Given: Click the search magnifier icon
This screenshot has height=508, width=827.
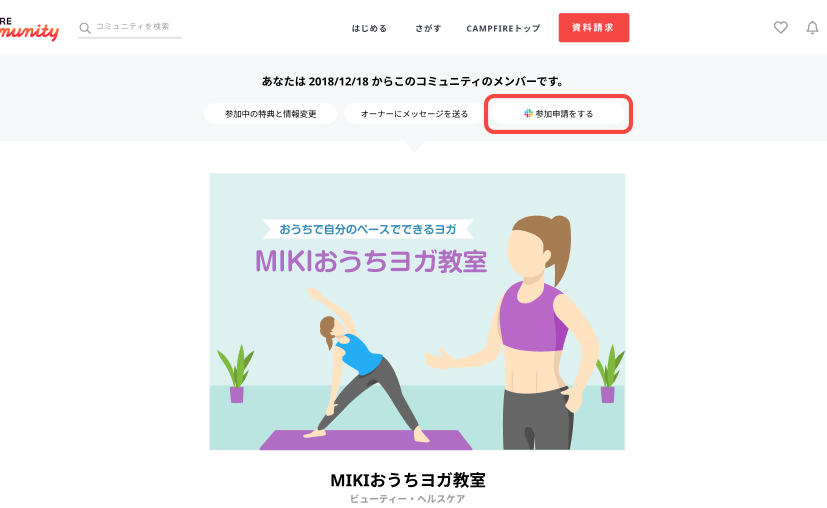Looking at the screenshot, I should pyautogui.click(x=84, y=28).
